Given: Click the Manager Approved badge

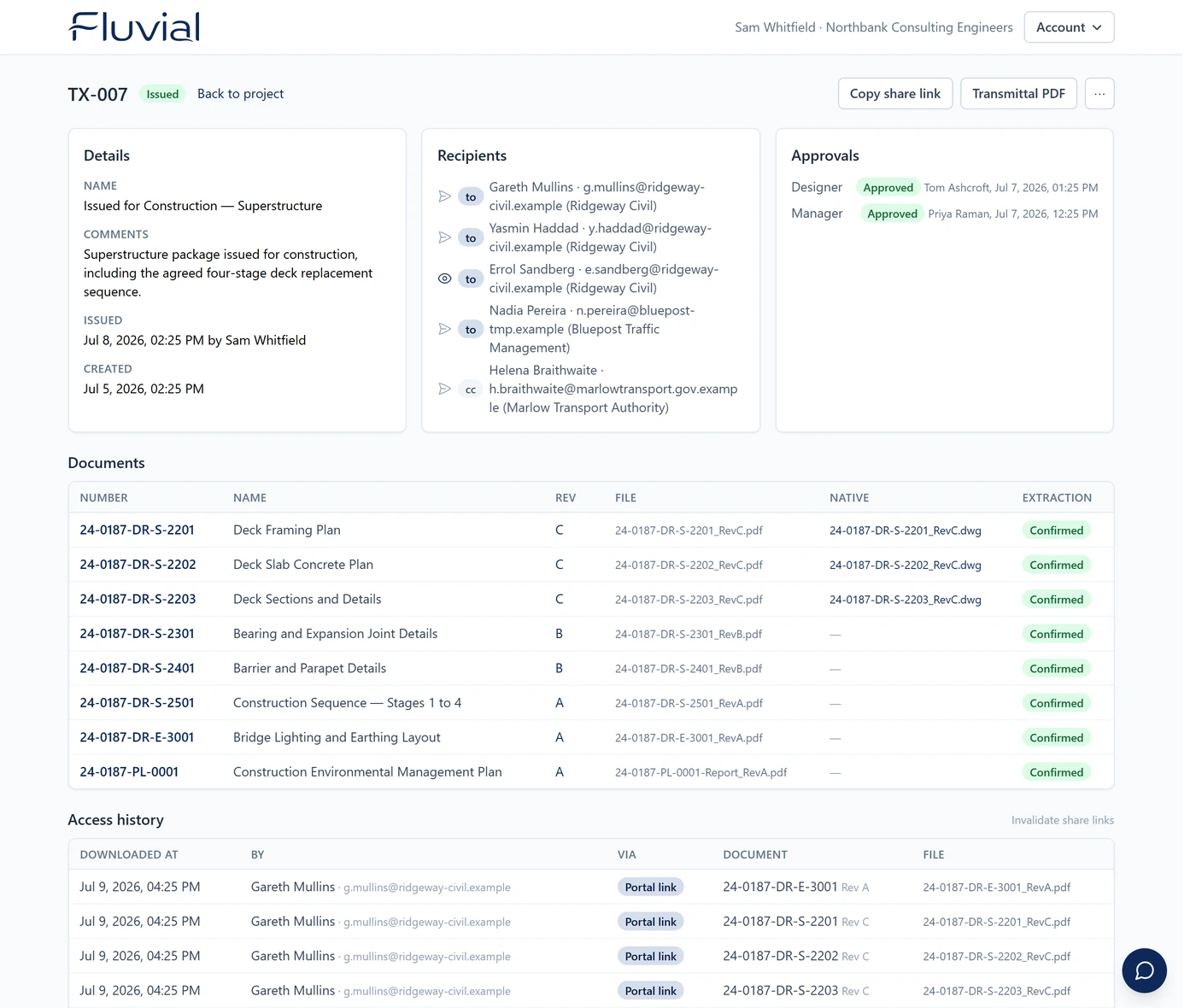Looking at the screenshot, I should (x=892, y=214).
